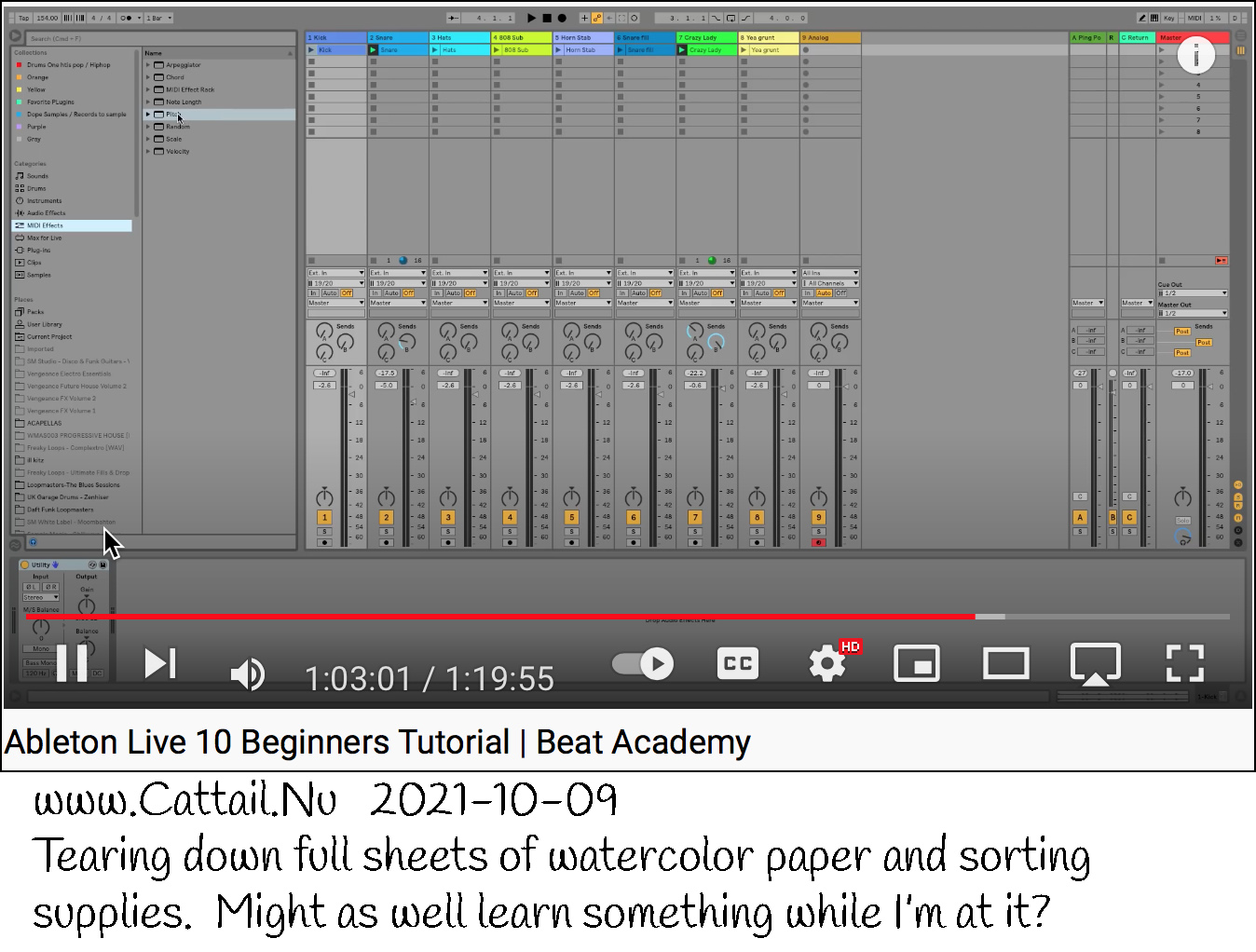1256x952 pixels.
Task: Toggle track 7 activator button
Action: [694, 517]
